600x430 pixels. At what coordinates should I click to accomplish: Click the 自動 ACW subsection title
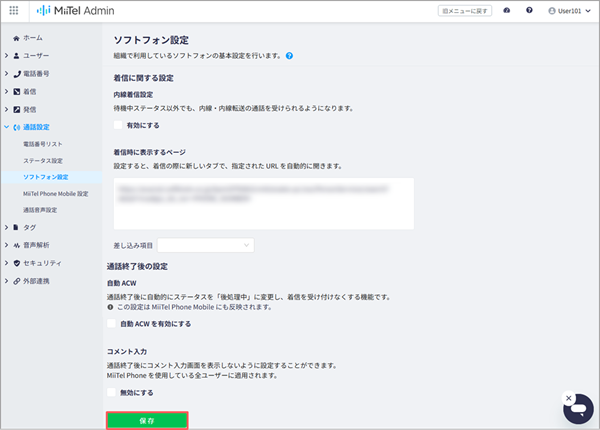pos(122,283)
